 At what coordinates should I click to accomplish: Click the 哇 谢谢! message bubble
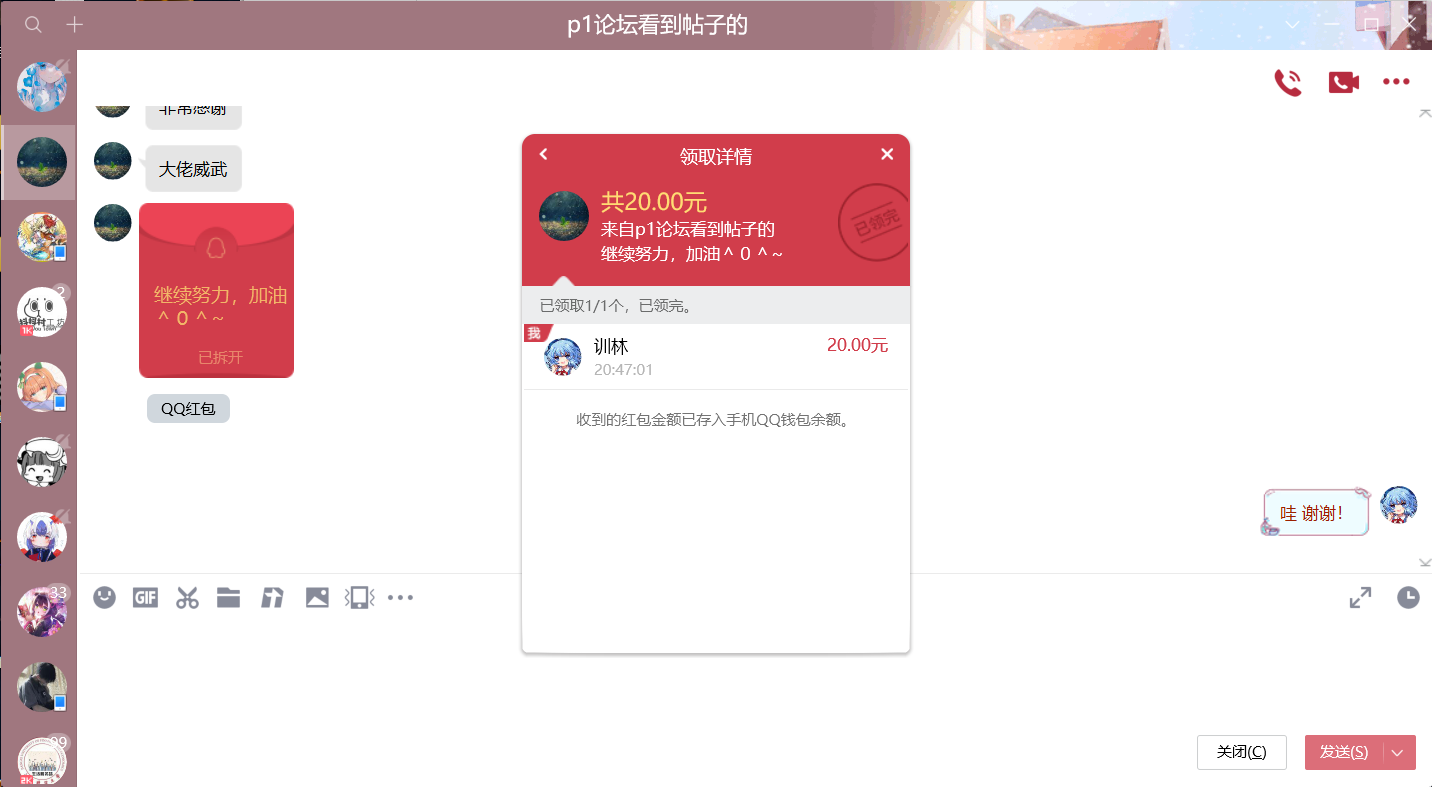click(x=1314, y=513)
